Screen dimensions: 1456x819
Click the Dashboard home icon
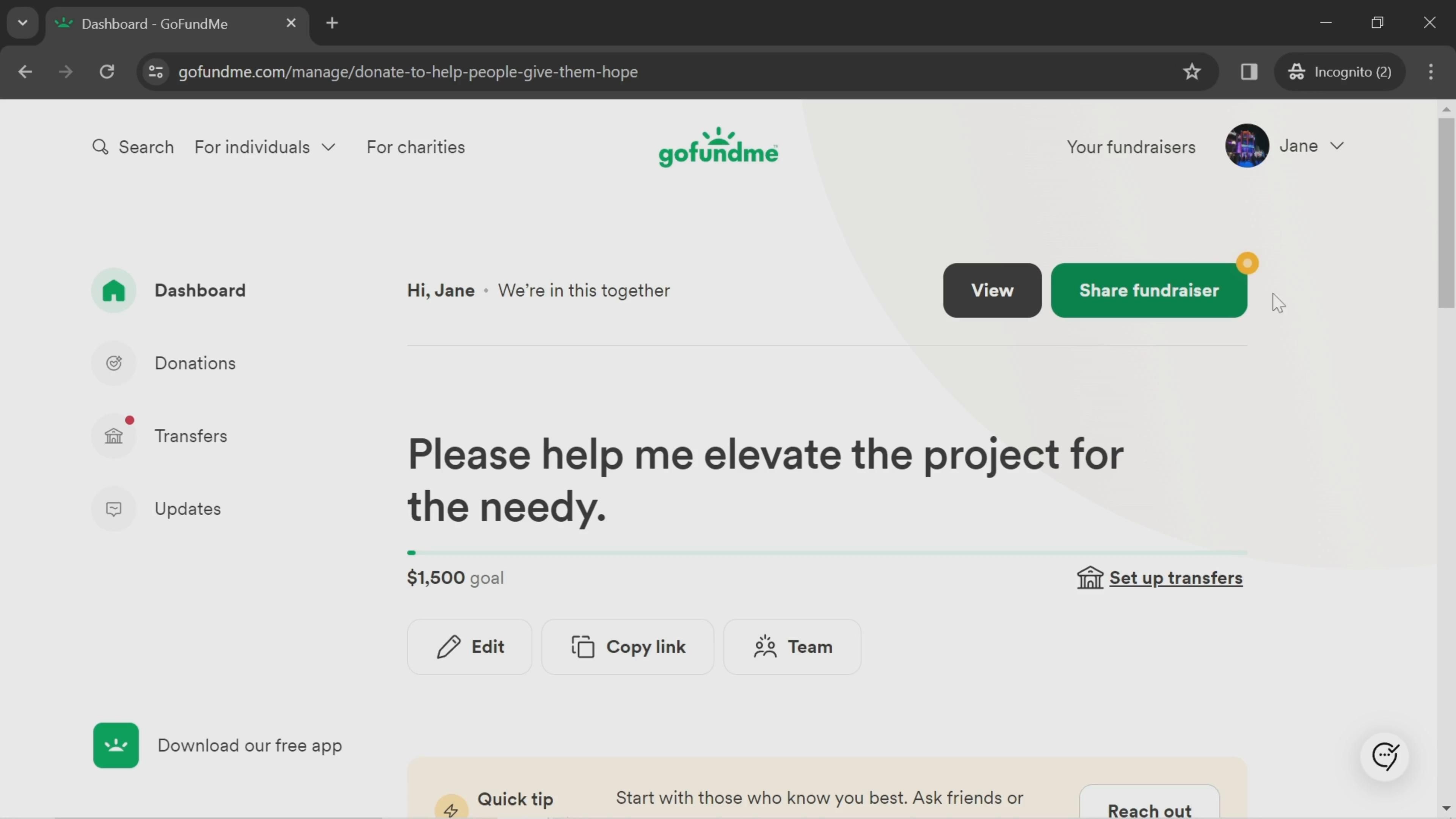[114, 290]
